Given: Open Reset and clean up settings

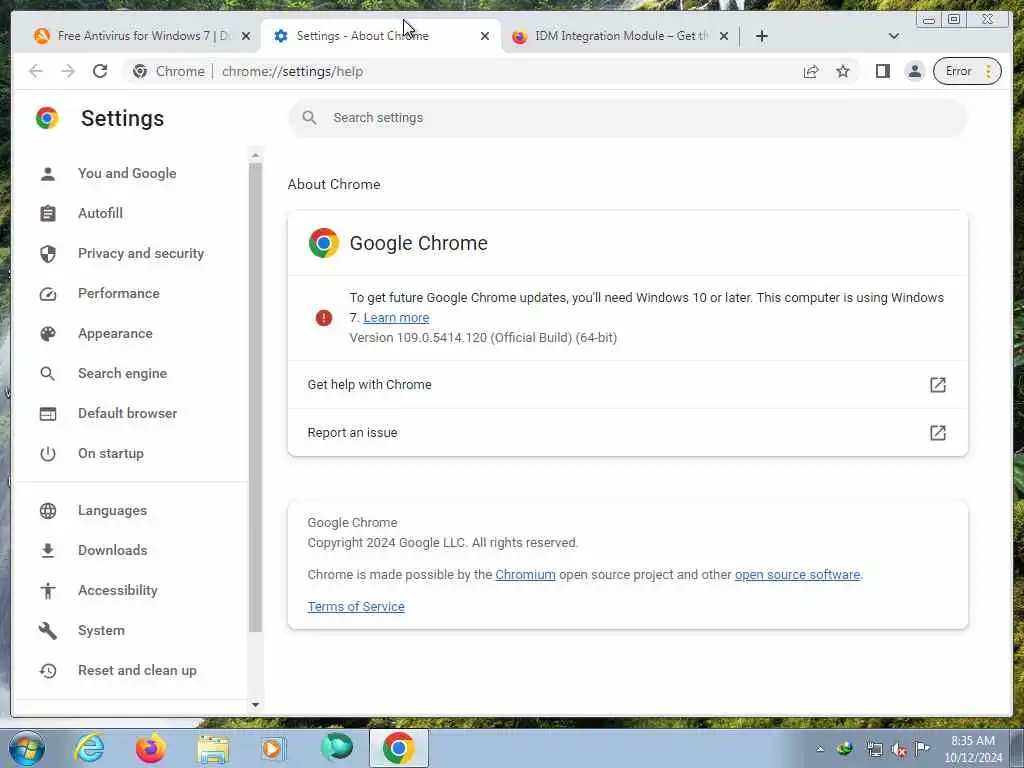Looking at the screenshot, I should 137,670.
